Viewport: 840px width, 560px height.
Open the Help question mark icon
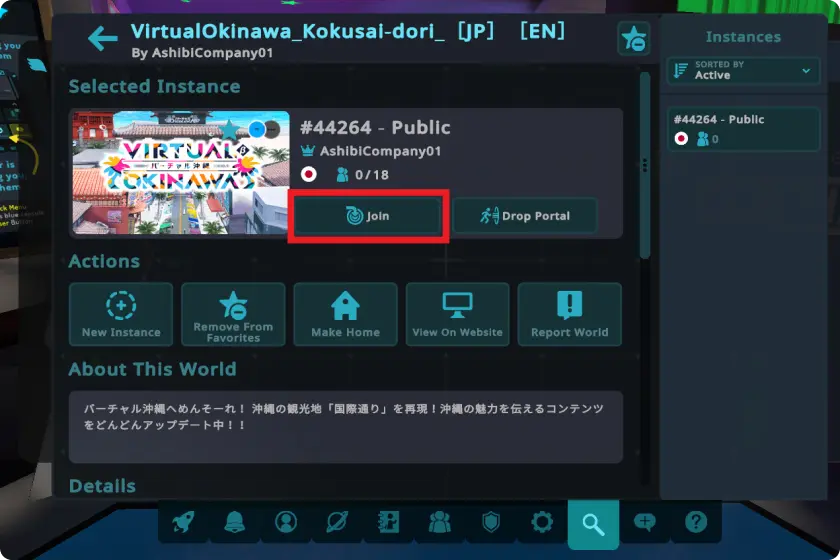[x=696, y=522]
